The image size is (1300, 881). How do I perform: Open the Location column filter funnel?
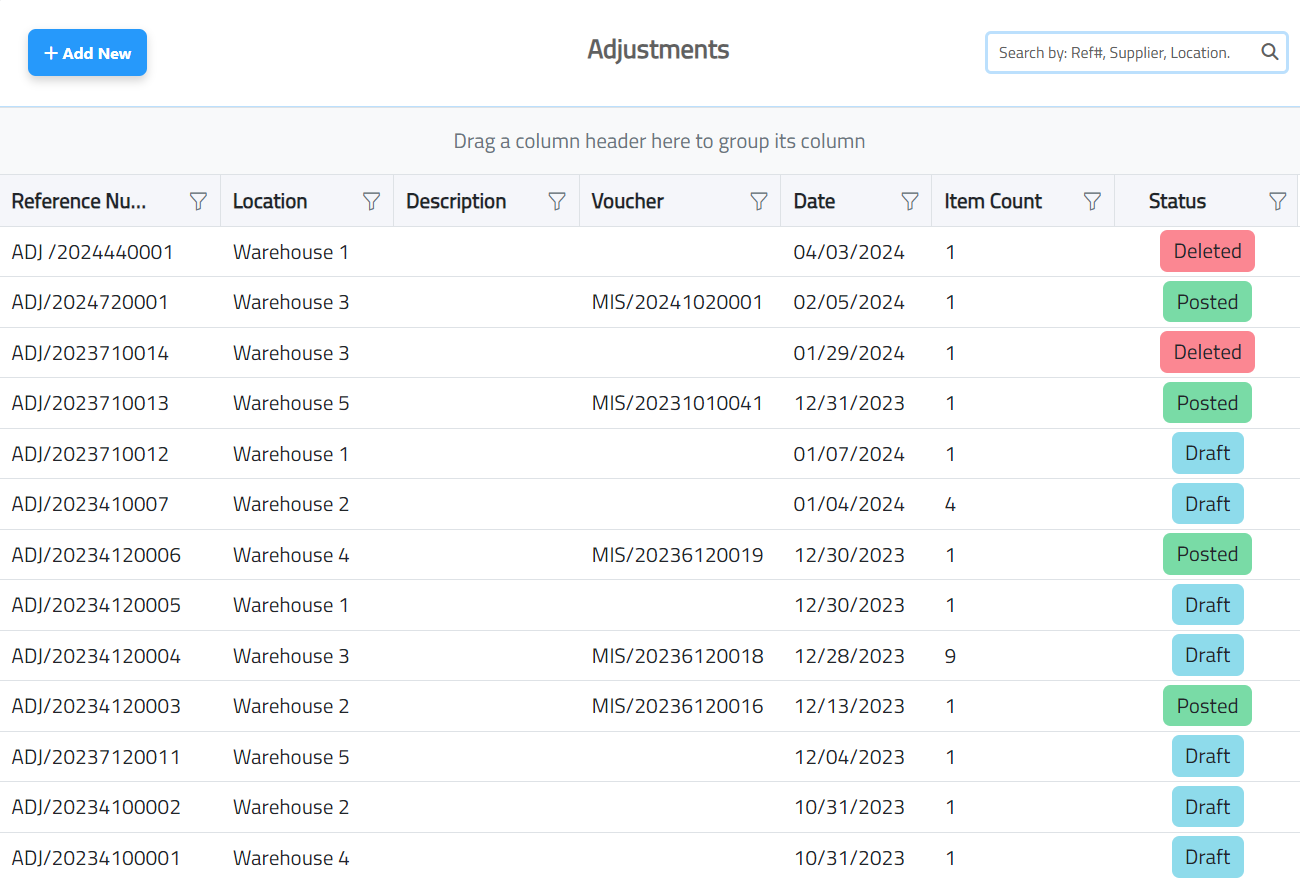pyautogui.click(x=371, y=202)
